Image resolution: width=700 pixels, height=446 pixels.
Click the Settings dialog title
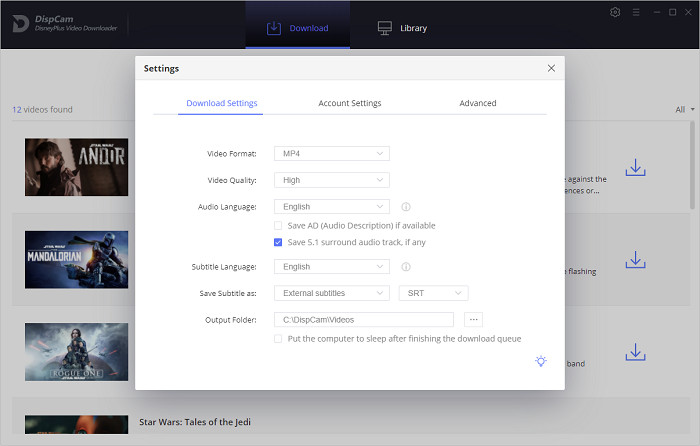(161, 68)
